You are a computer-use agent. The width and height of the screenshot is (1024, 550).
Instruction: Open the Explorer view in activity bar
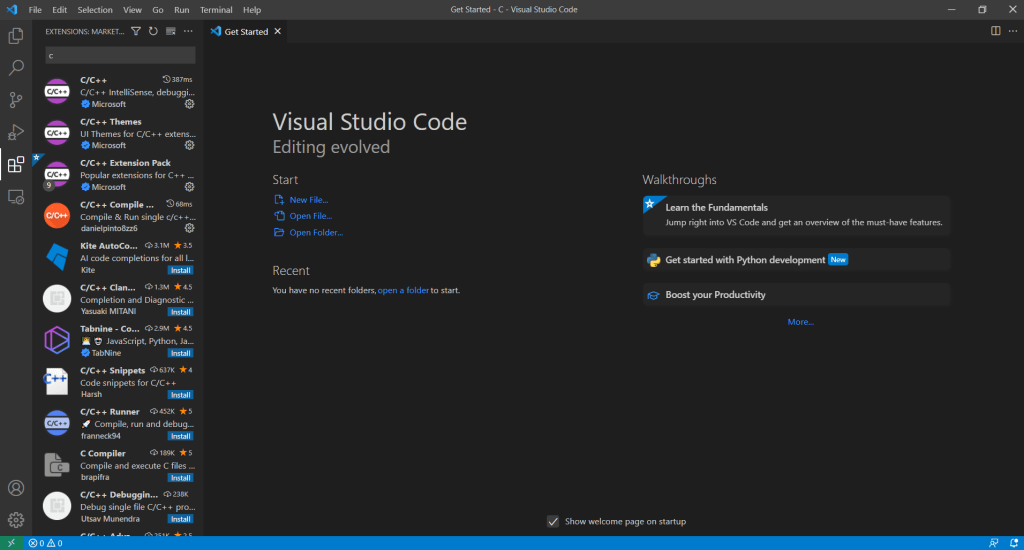[16, 36]
